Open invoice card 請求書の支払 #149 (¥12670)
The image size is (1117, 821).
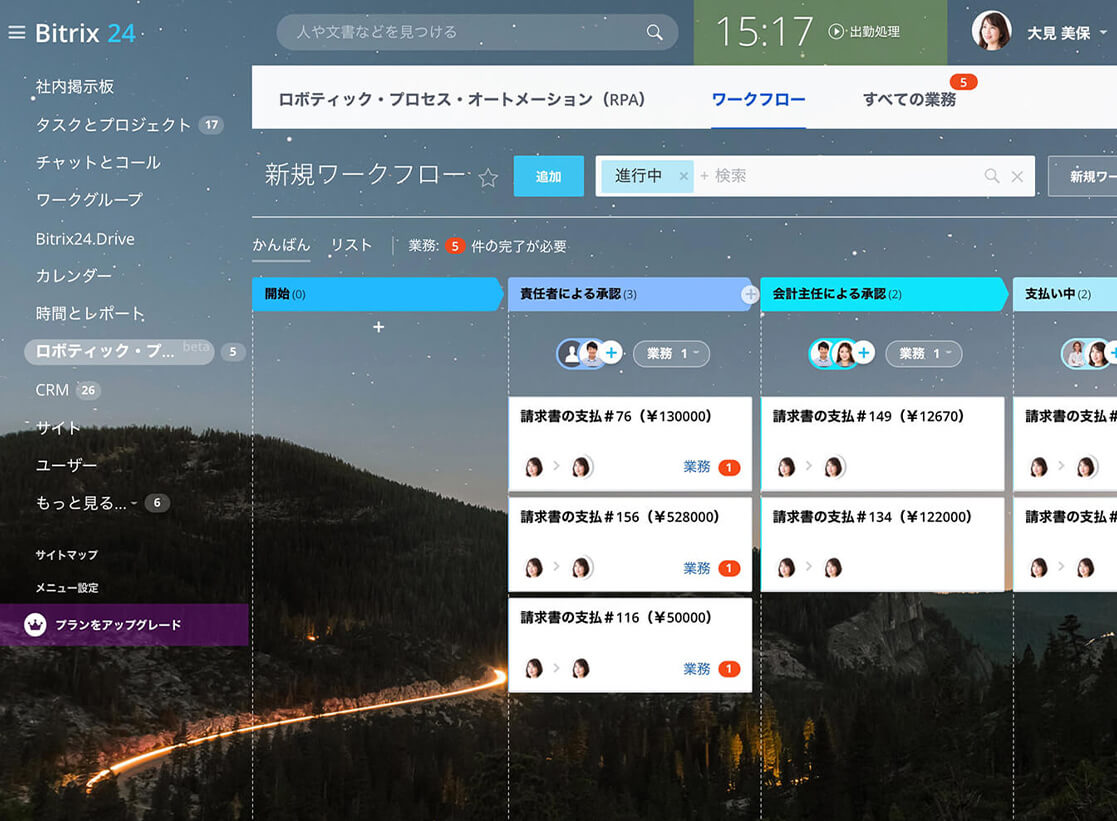pos(882,443)
